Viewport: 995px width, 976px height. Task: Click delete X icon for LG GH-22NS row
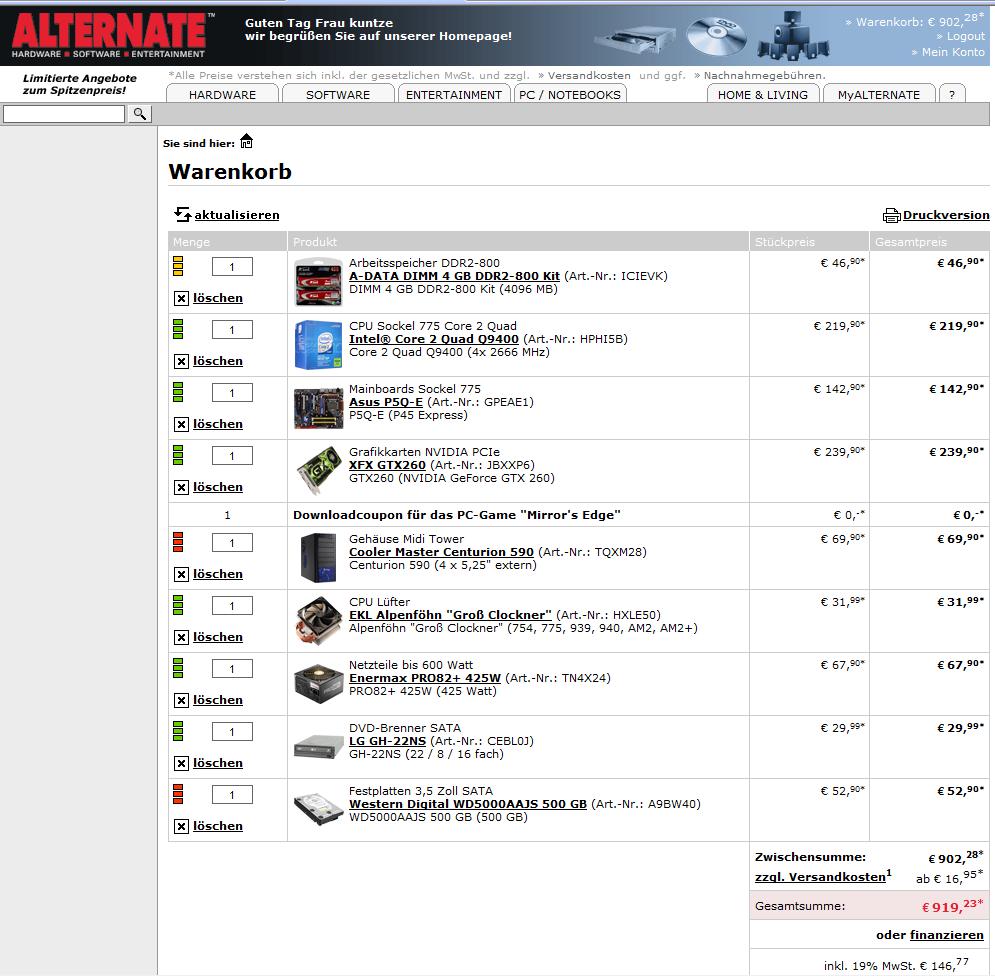[x=181, y=763]
